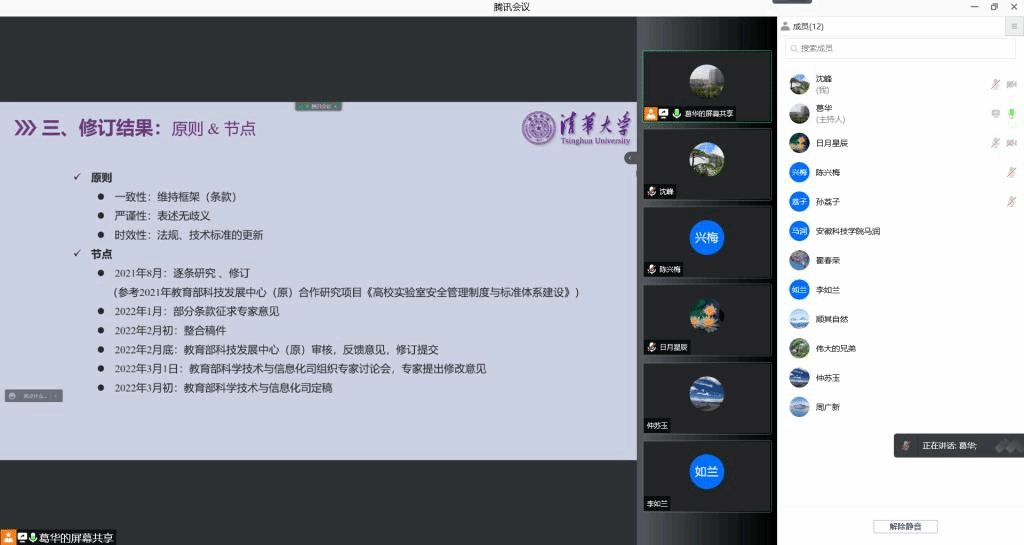The width and height of the screenshot is (1024, 545).
Task: Click the orange person icon at bottom-left corner
Action: (x=8, y=537)
